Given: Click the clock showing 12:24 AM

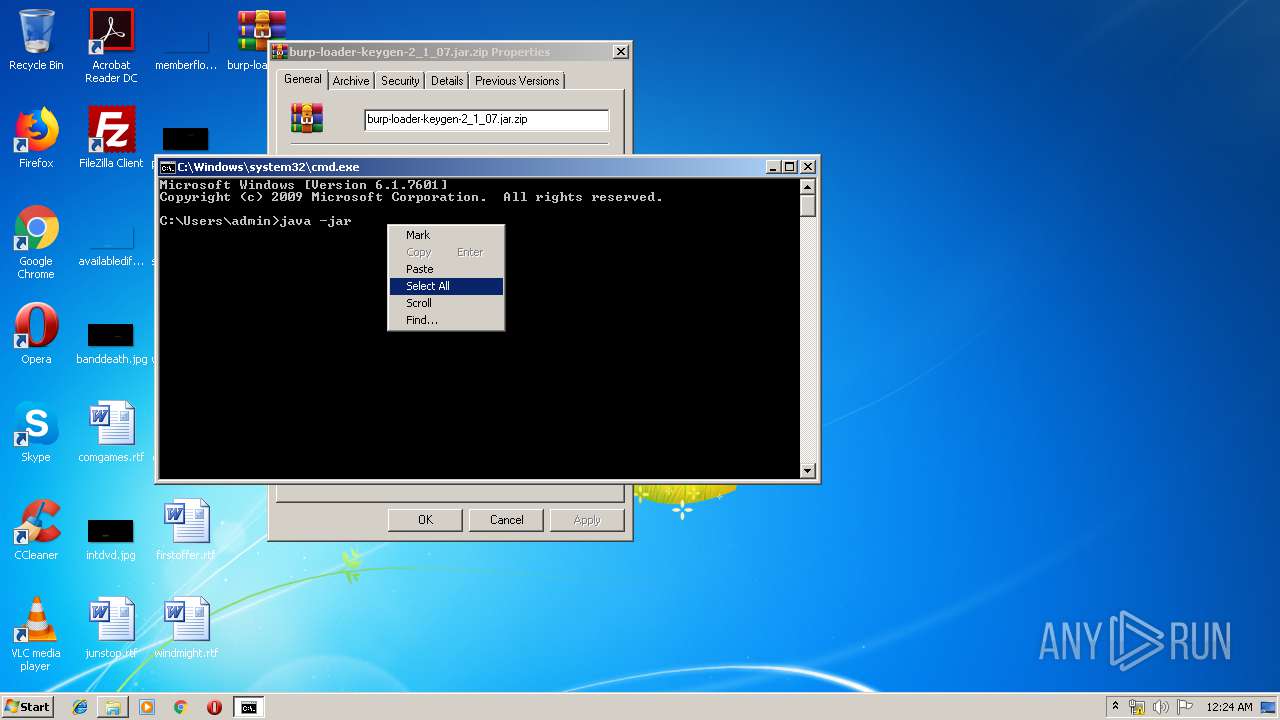Looking at the screenshot, I should (1229, 707).
